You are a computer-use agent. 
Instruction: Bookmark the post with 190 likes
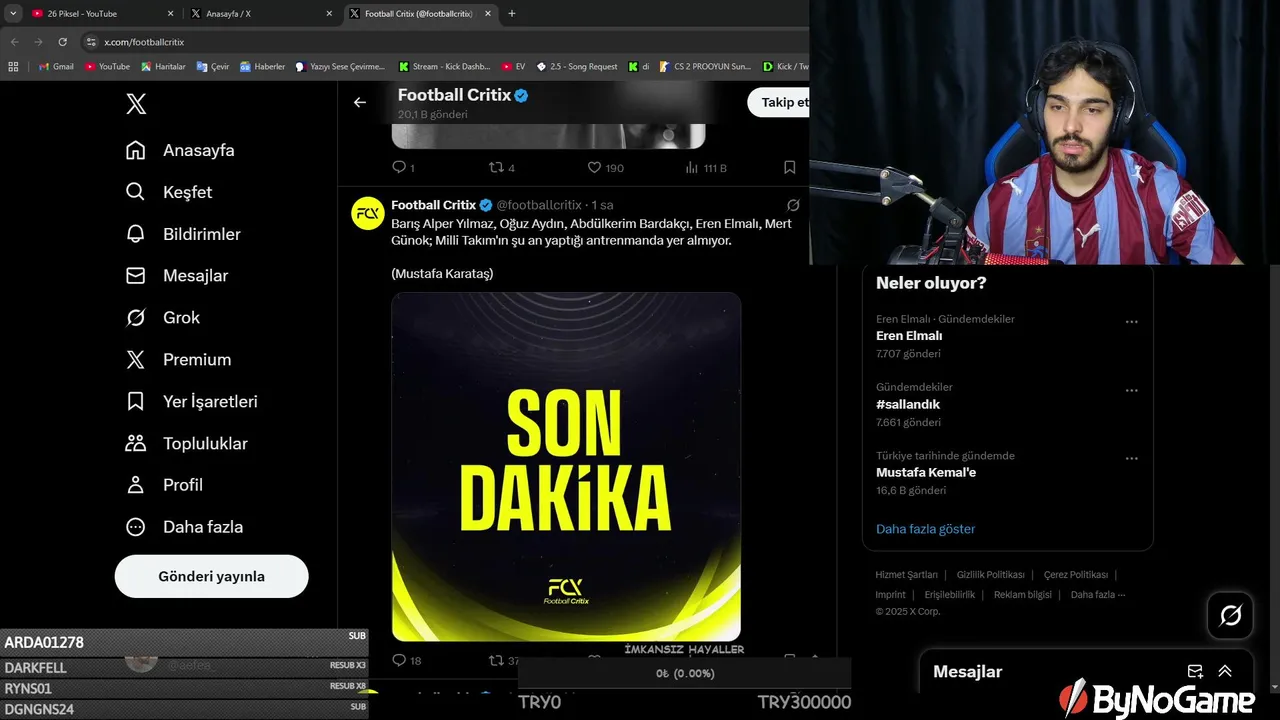790,168
